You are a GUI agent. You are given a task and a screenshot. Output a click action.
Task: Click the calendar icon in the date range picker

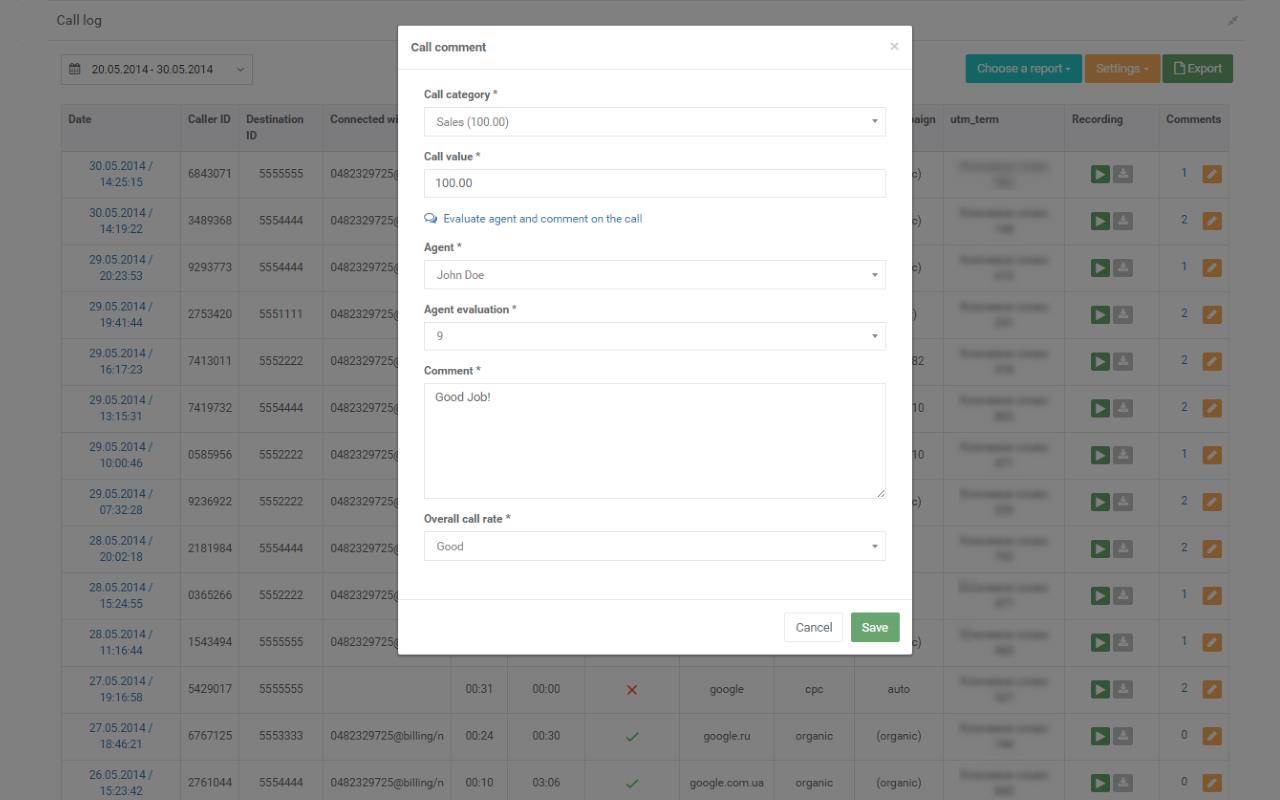pyautogui.click(x=74, y=69)
